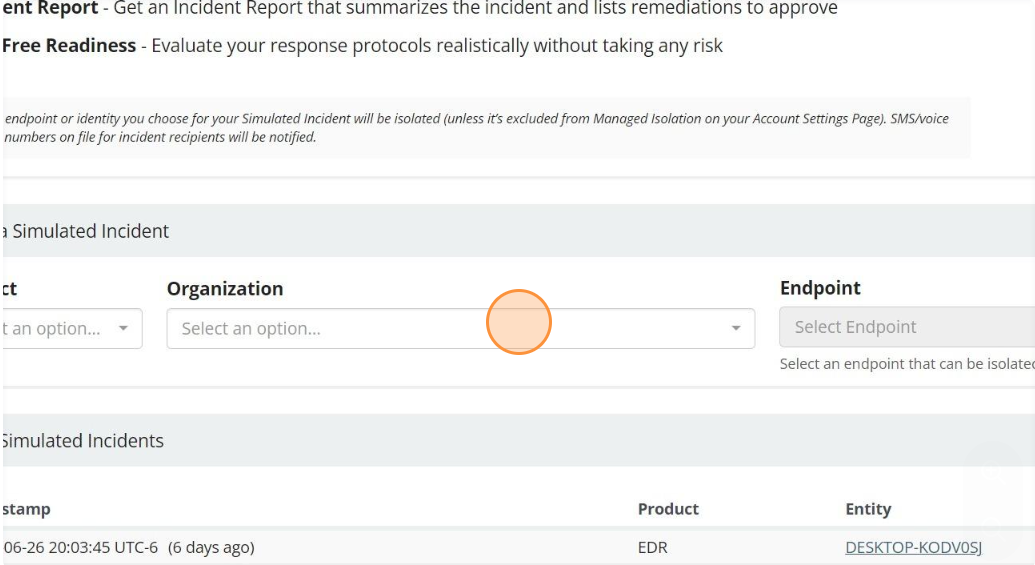This screenshot has width=1035, height=565.
Task: Click the caret arrow of the leftmost dropdown
Action: 123,329
